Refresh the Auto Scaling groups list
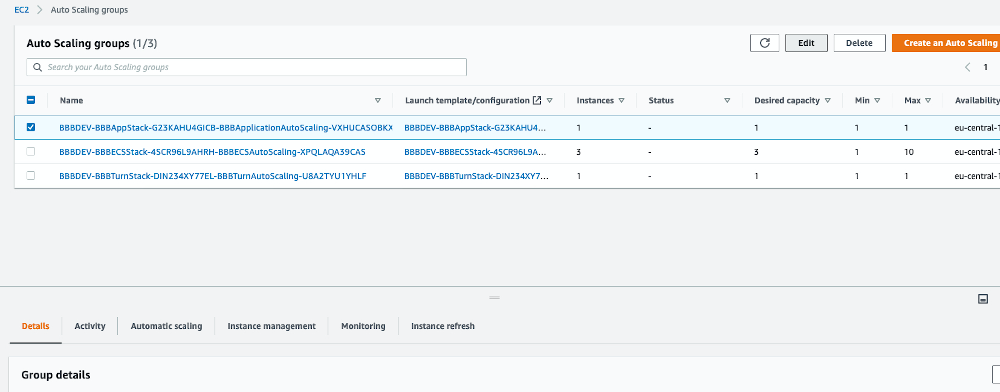The image size is (1000, 392). [765, 43]
